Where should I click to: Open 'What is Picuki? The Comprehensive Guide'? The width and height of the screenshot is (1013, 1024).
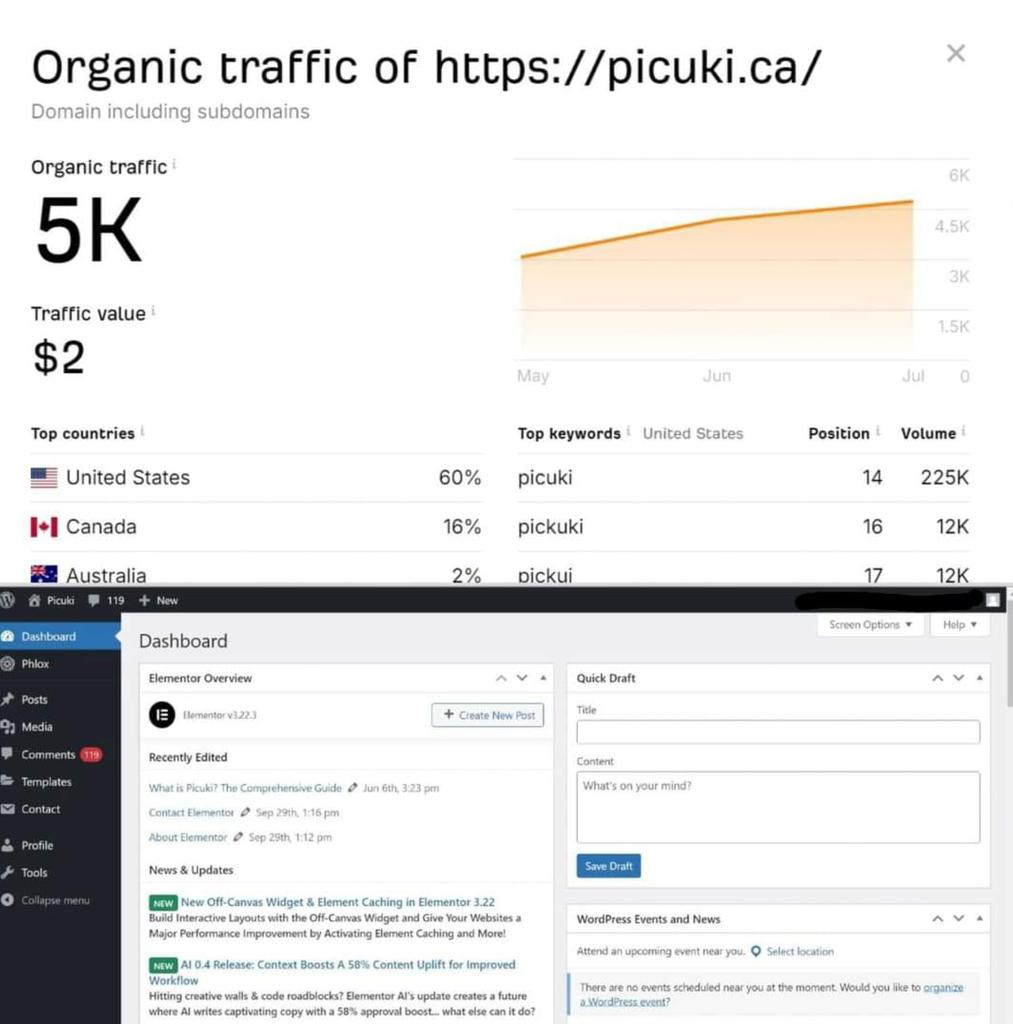[x=245, y=788]
